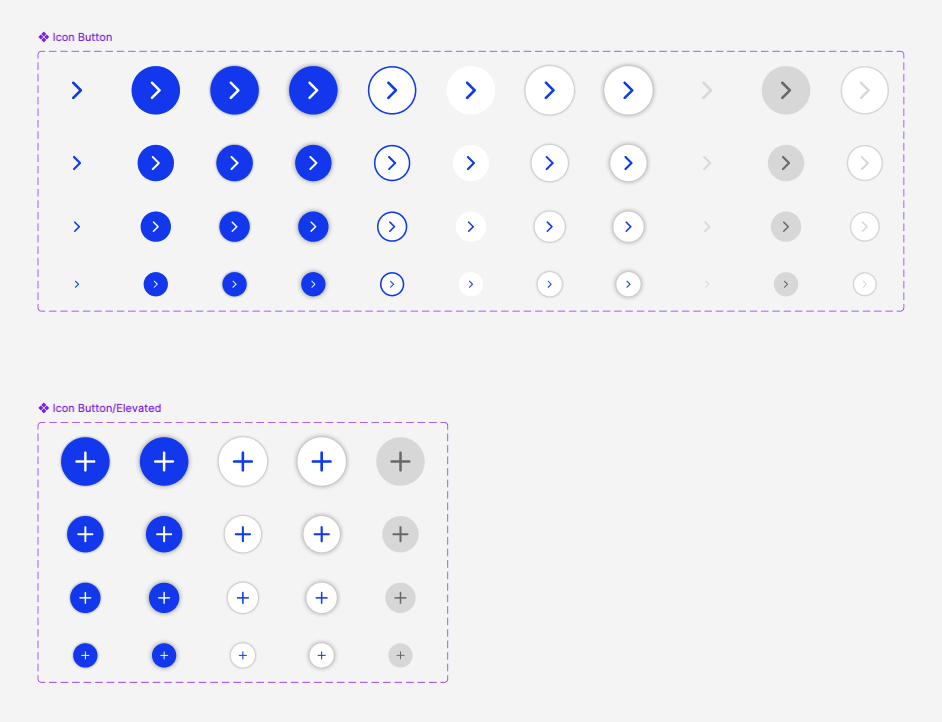This screenshot has width=942, height=722.
Task: Select the smallest white button with gray chevron
Action: [x=865, y=284]
